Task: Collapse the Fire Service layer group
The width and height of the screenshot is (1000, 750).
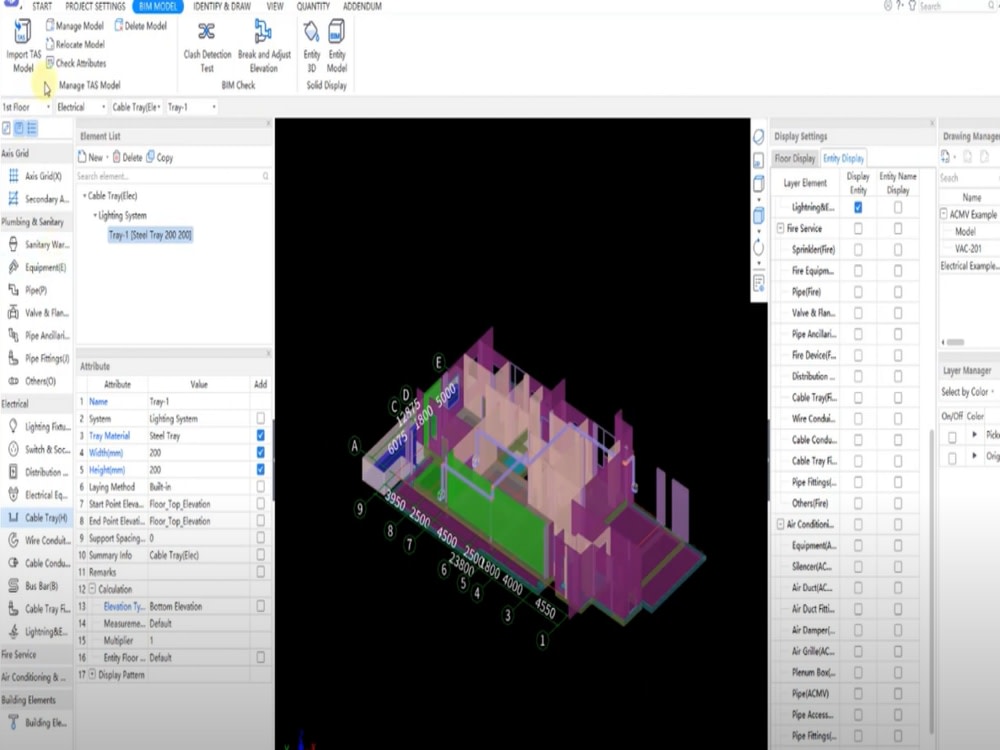Action: click(x=780, y=228)
